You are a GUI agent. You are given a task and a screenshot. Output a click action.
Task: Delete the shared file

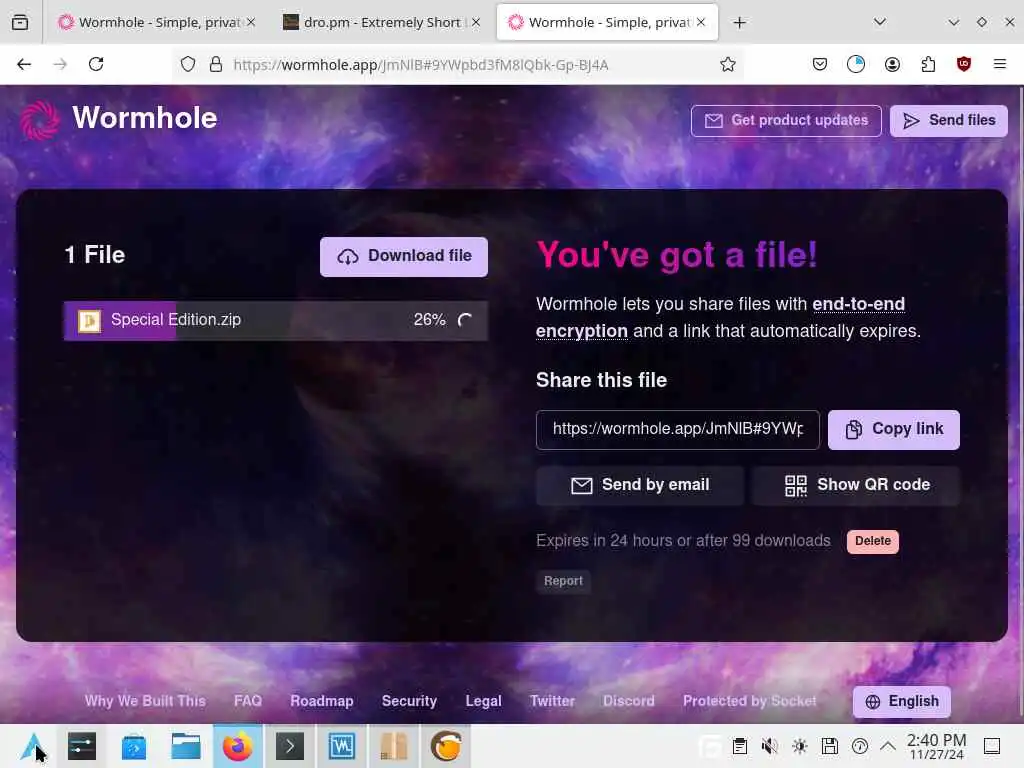872,541
